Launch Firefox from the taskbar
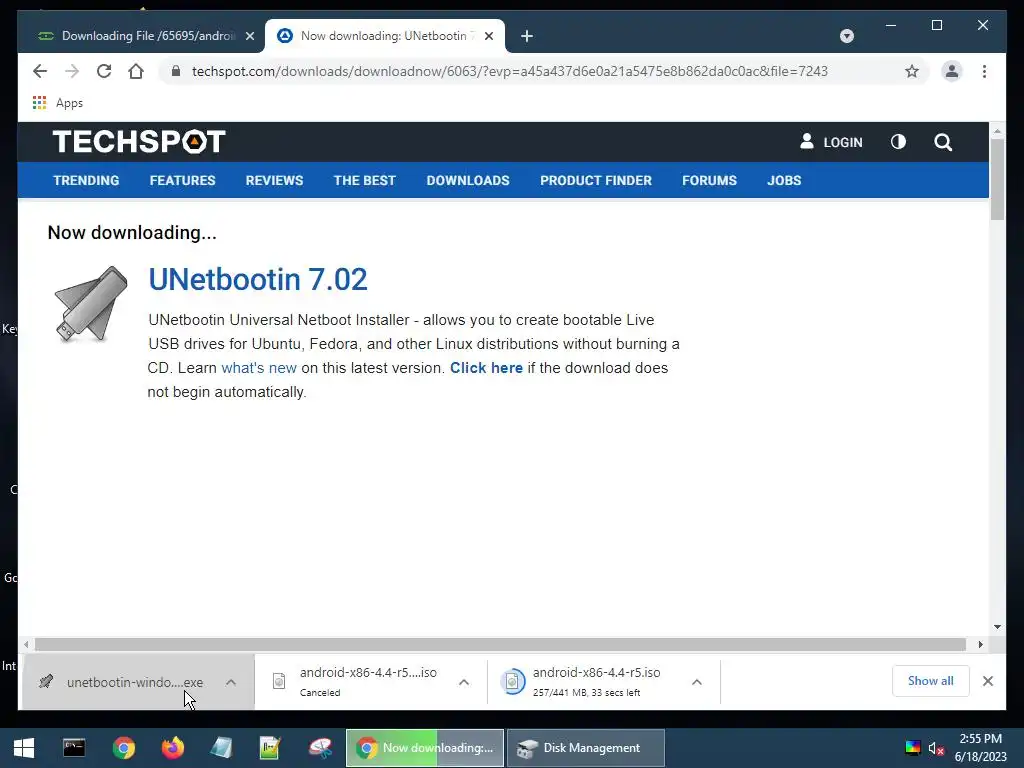 (x=172, y=748)
